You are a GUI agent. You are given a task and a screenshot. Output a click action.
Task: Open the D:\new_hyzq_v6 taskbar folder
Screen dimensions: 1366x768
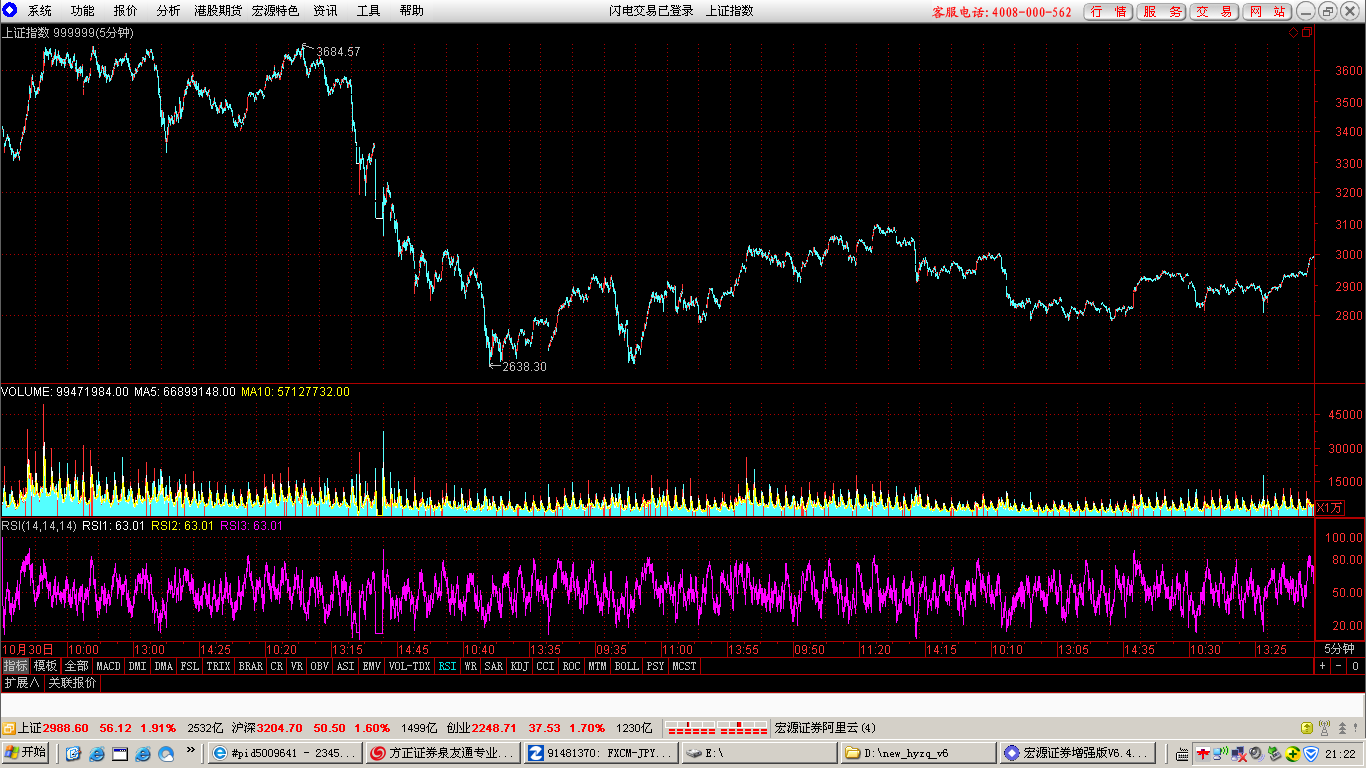tap(918, 753)
